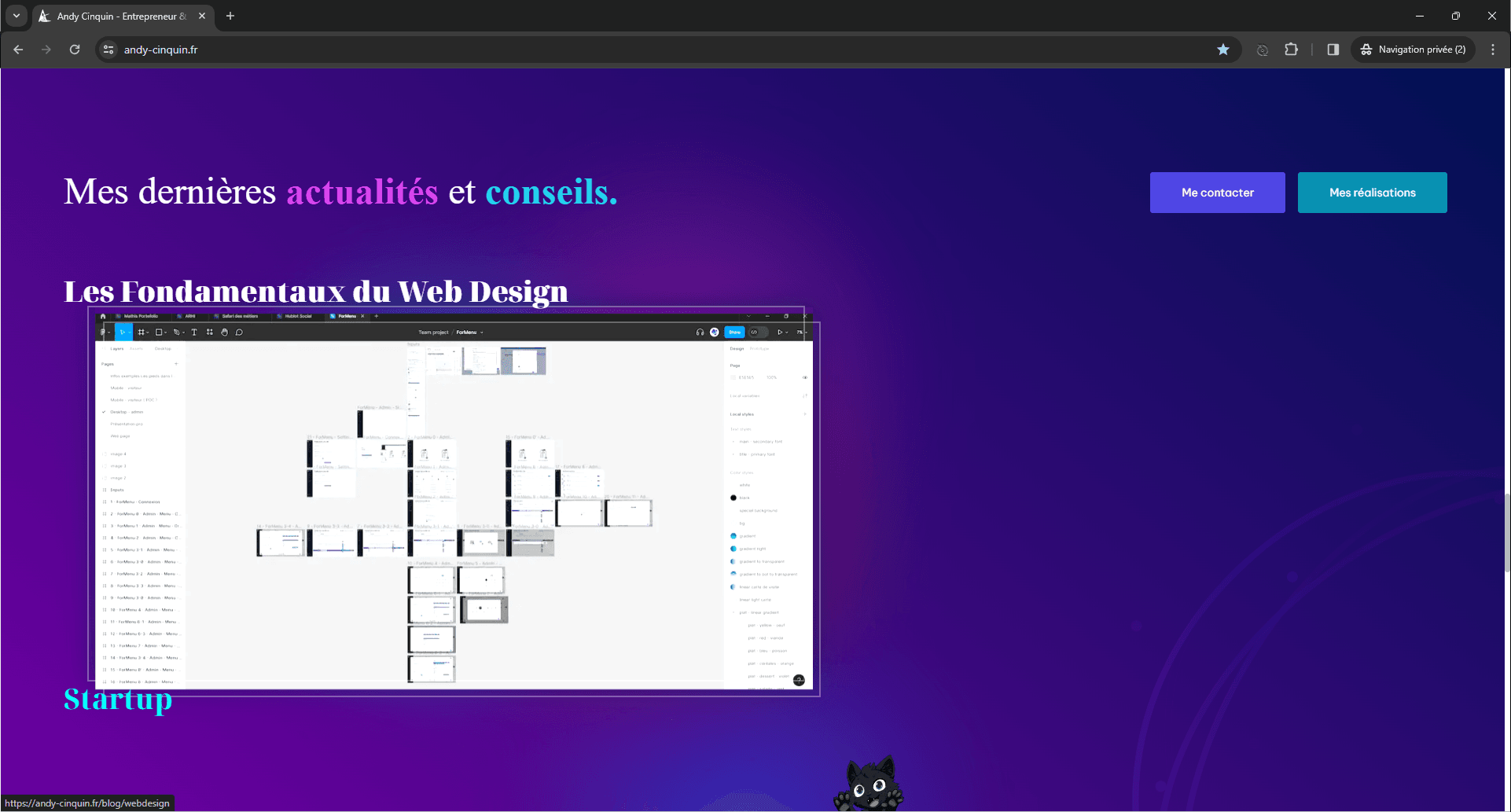The height and width of the screenshot is (812, 1511).
Task: Open Les Fondamentaux du Web Design article
Action: [315, 292]
